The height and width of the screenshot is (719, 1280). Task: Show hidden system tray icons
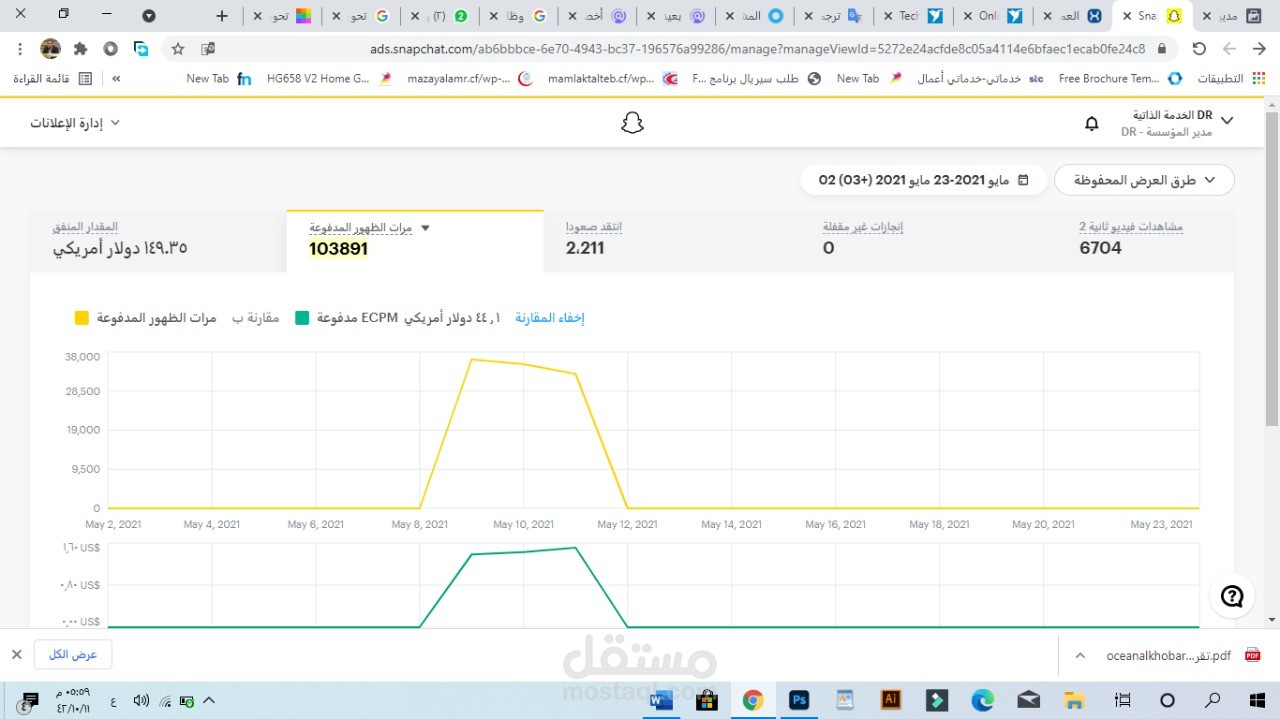[209, 701]
